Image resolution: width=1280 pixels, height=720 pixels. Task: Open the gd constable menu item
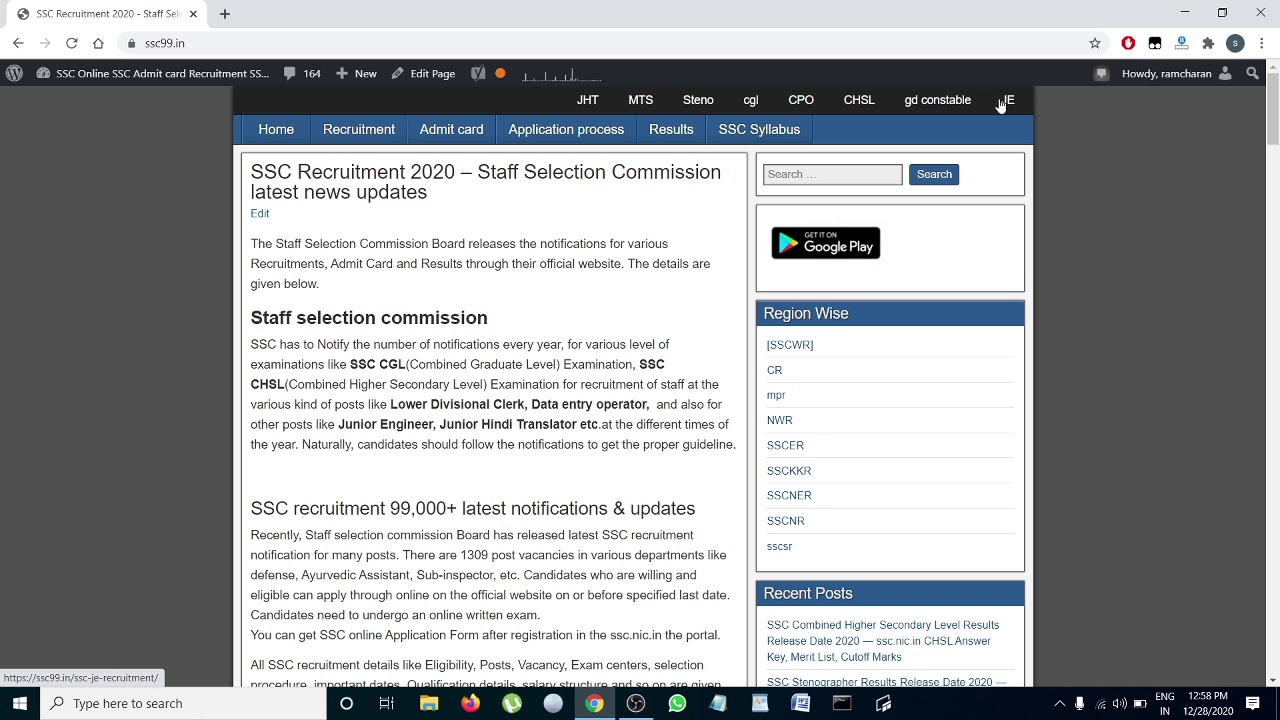point(938,100)
